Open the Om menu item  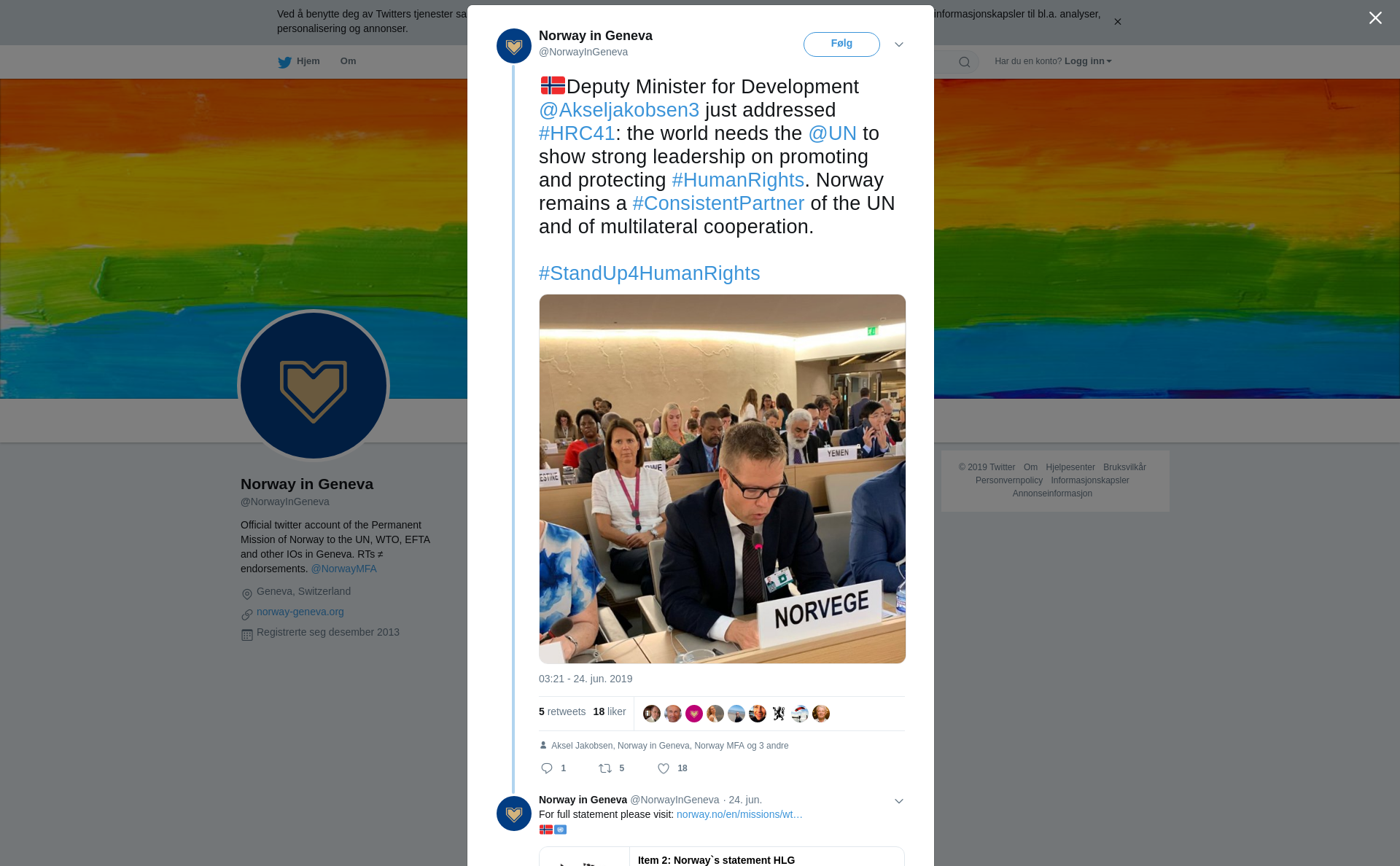(348, 61)
